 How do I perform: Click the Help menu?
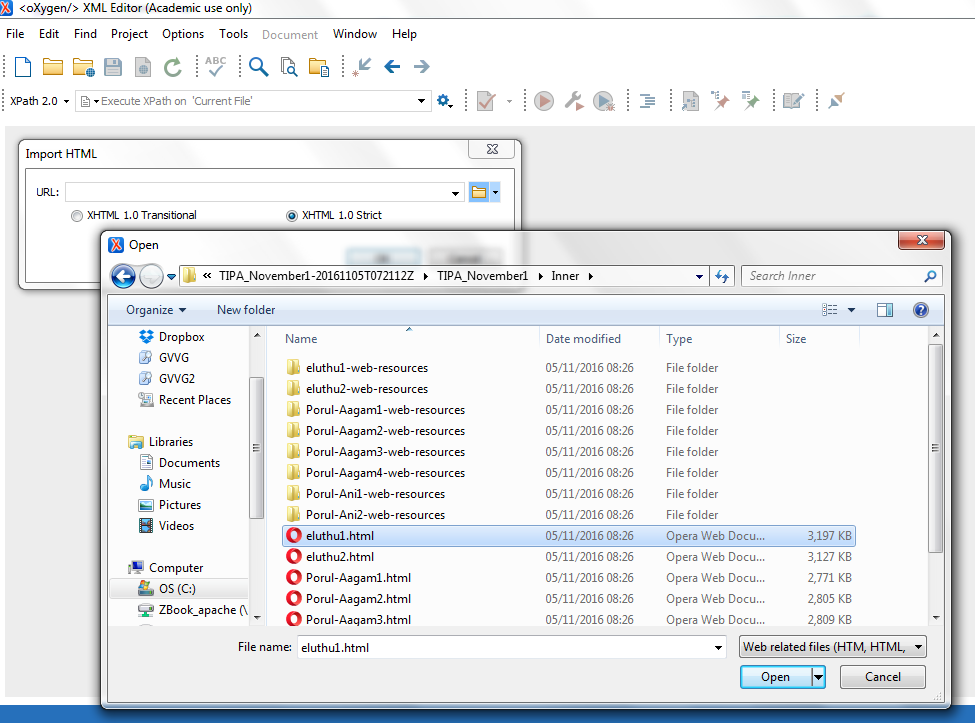point(404,34)
